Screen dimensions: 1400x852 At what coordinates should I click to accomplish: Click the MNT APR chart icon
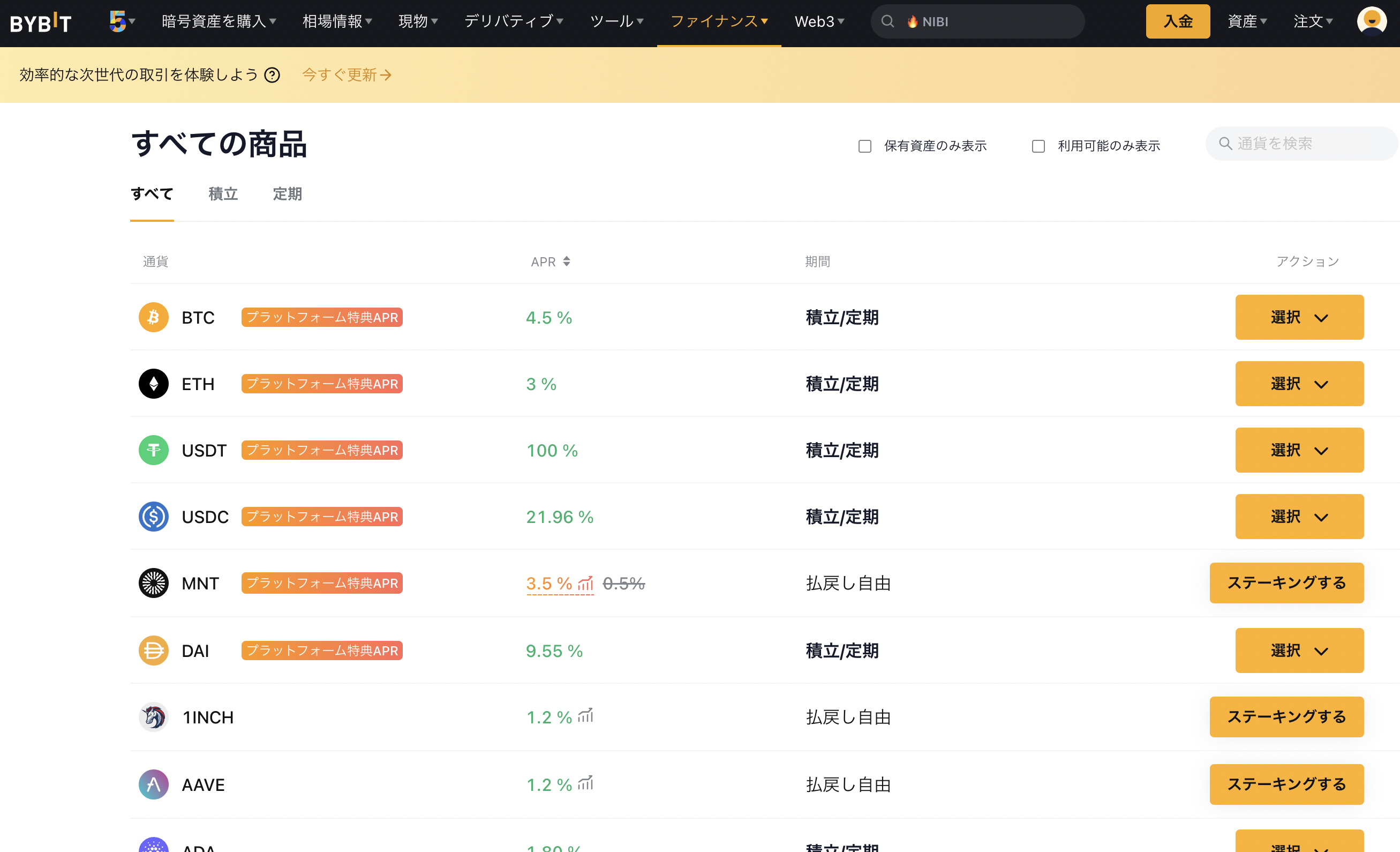pyautogui.click(x=585, y=583)
